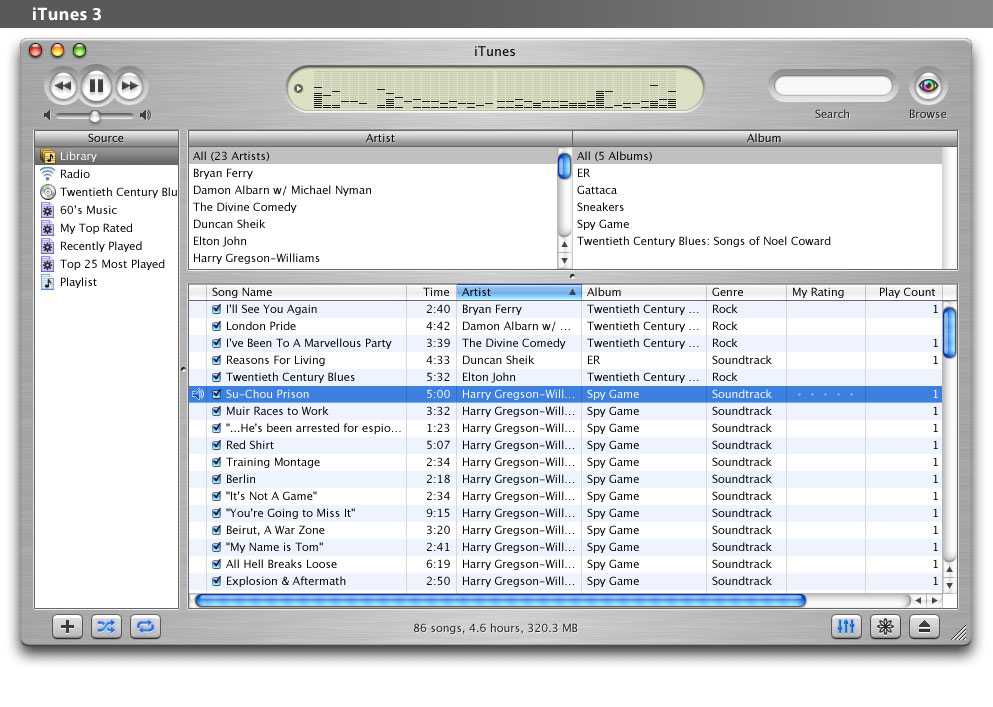Open My Top Rated smart playlist
This screenshot has width=993, height=707.
click(x=106, y=228)
